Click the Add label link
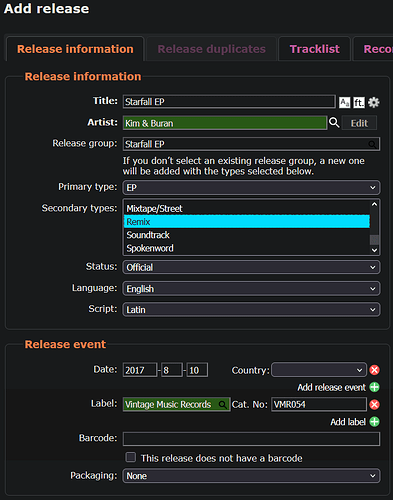The height and width of the screenshot is (500, 393). point(348,422)
